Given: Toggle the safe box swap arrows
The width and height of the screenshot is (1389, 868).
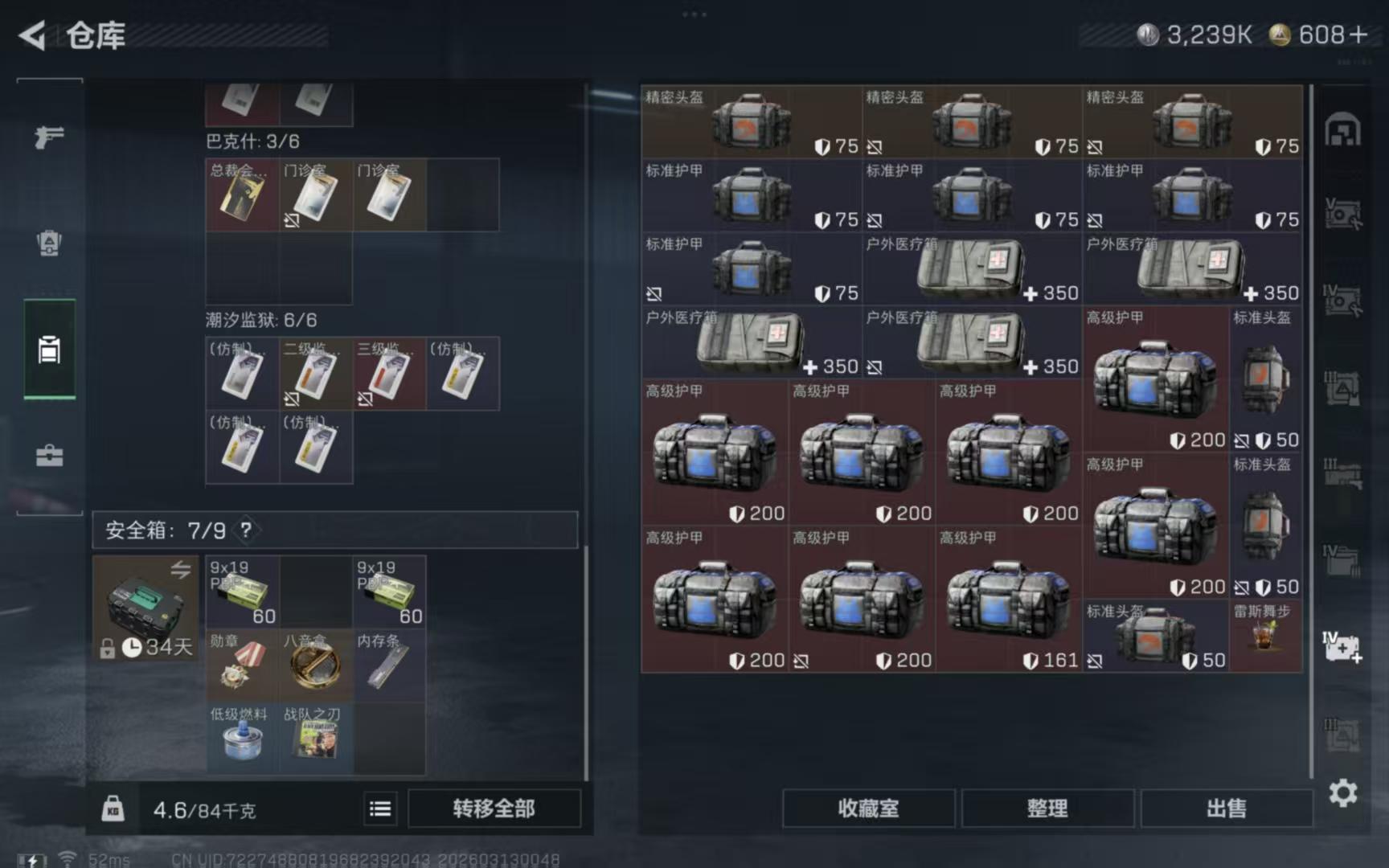Looking at the screenshot, I should tap(181, 569).
